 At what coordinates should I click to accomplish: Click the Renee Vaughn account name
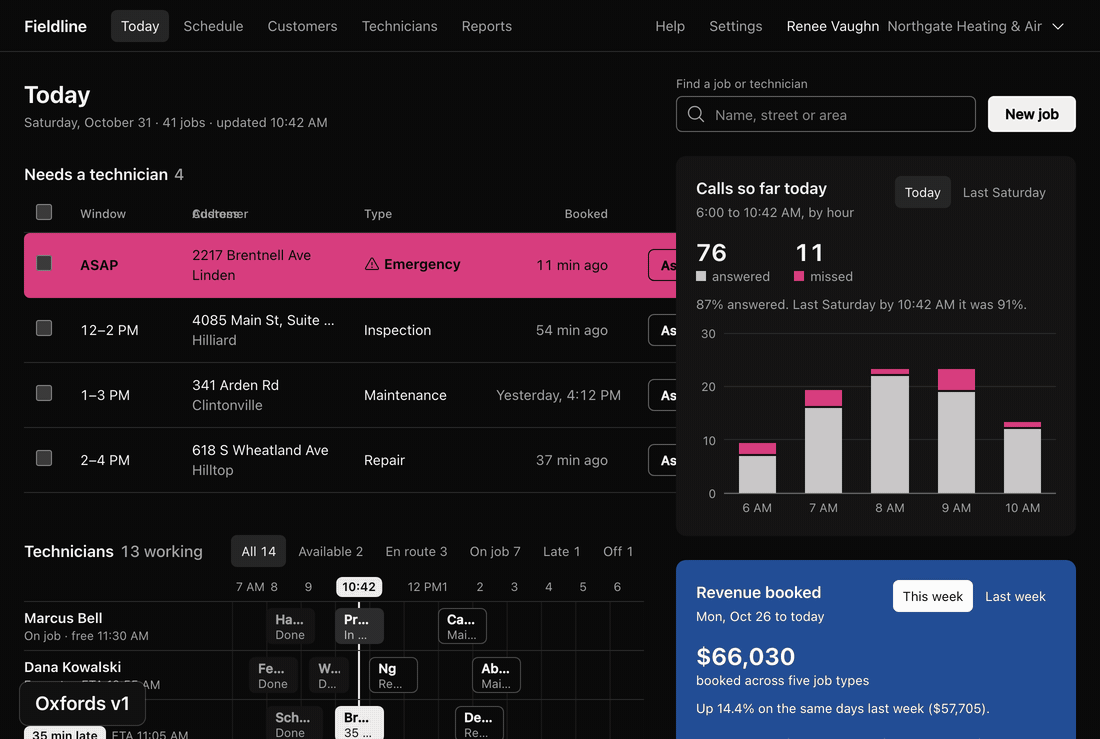(832, 26)
